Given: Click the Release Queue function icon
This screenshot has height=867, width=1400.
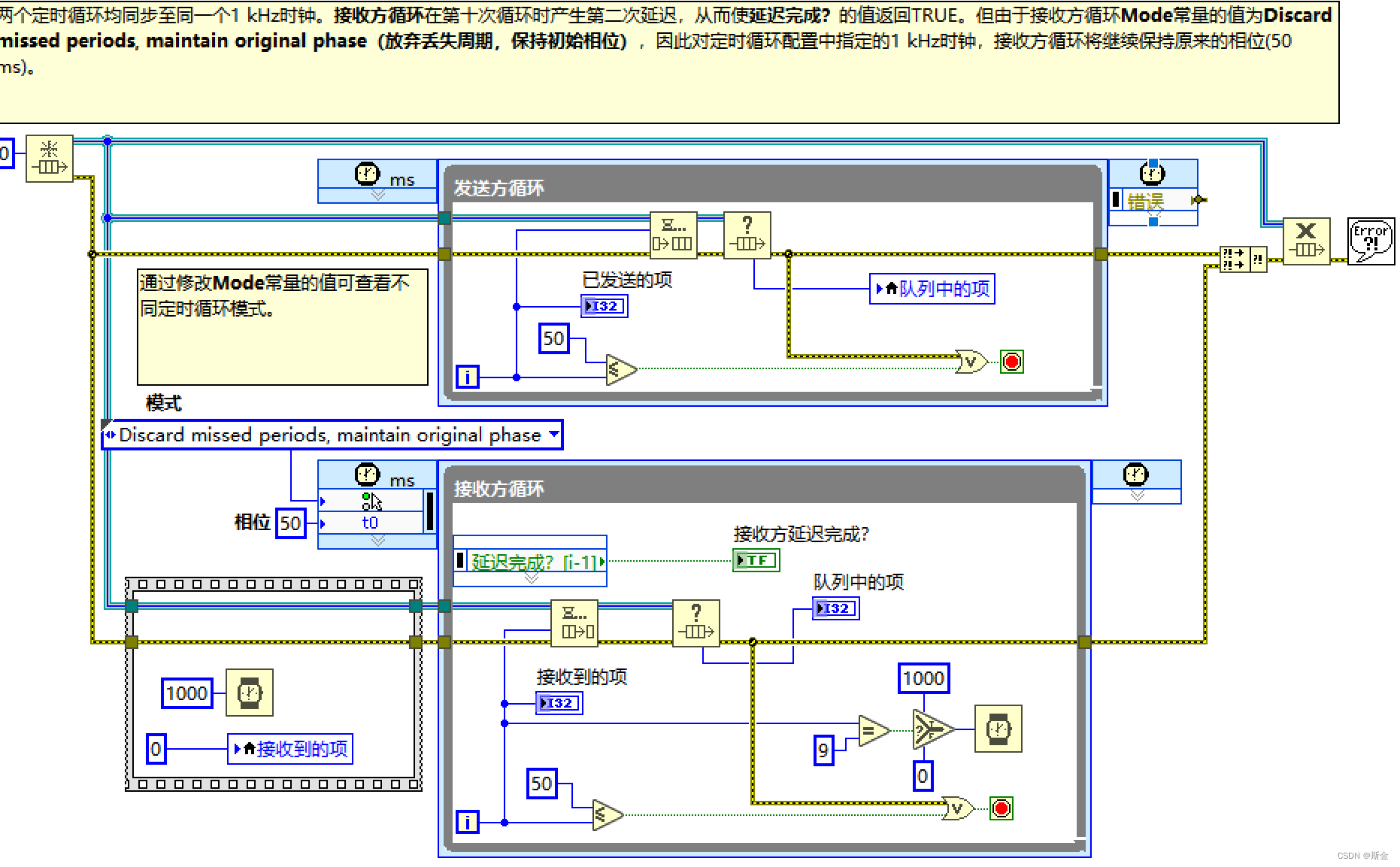Looking at the screenshot, I should 1307,241.
